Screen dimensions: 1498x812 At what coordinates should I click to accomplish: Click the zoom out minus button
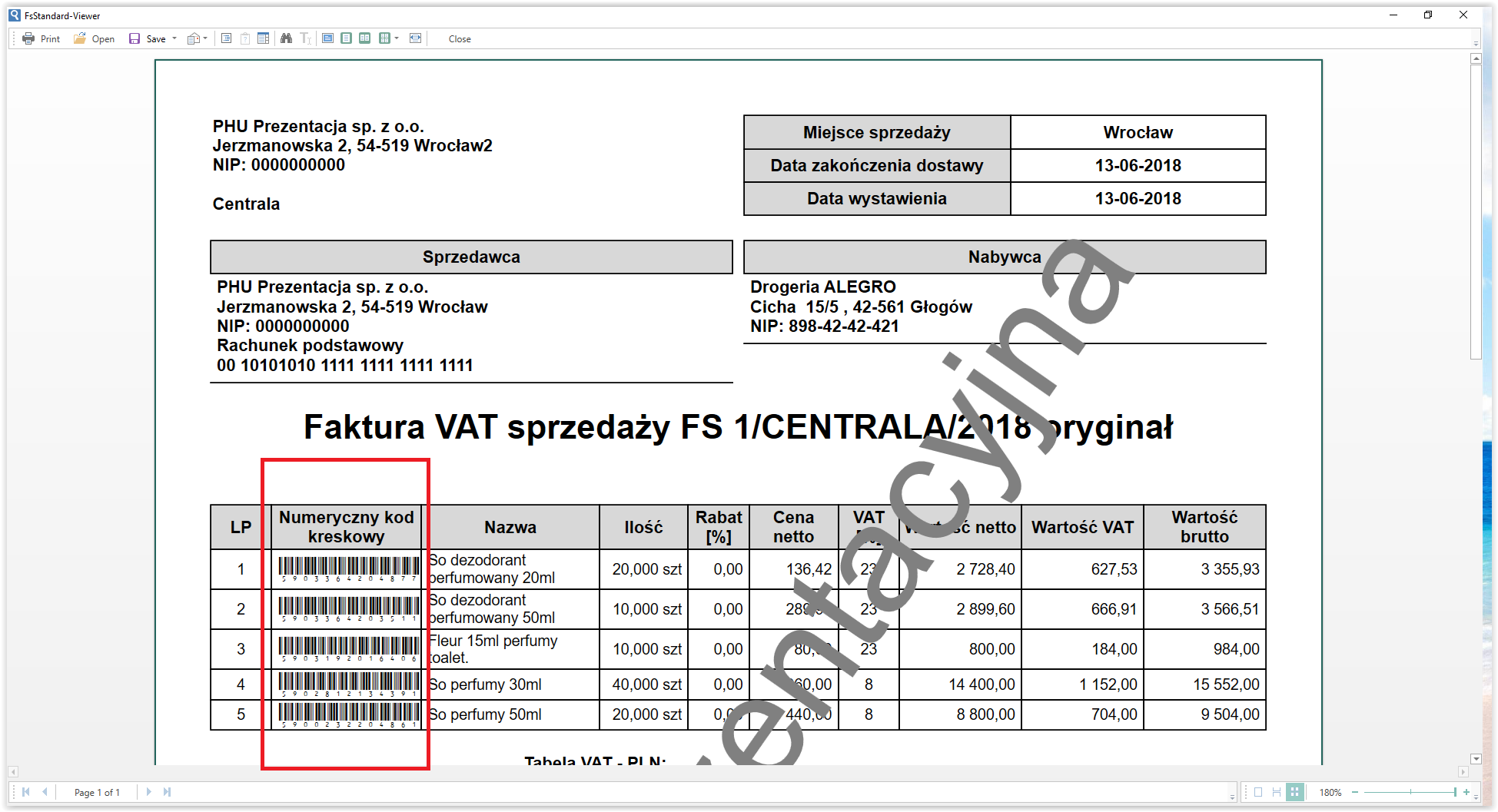point(1355,792)
